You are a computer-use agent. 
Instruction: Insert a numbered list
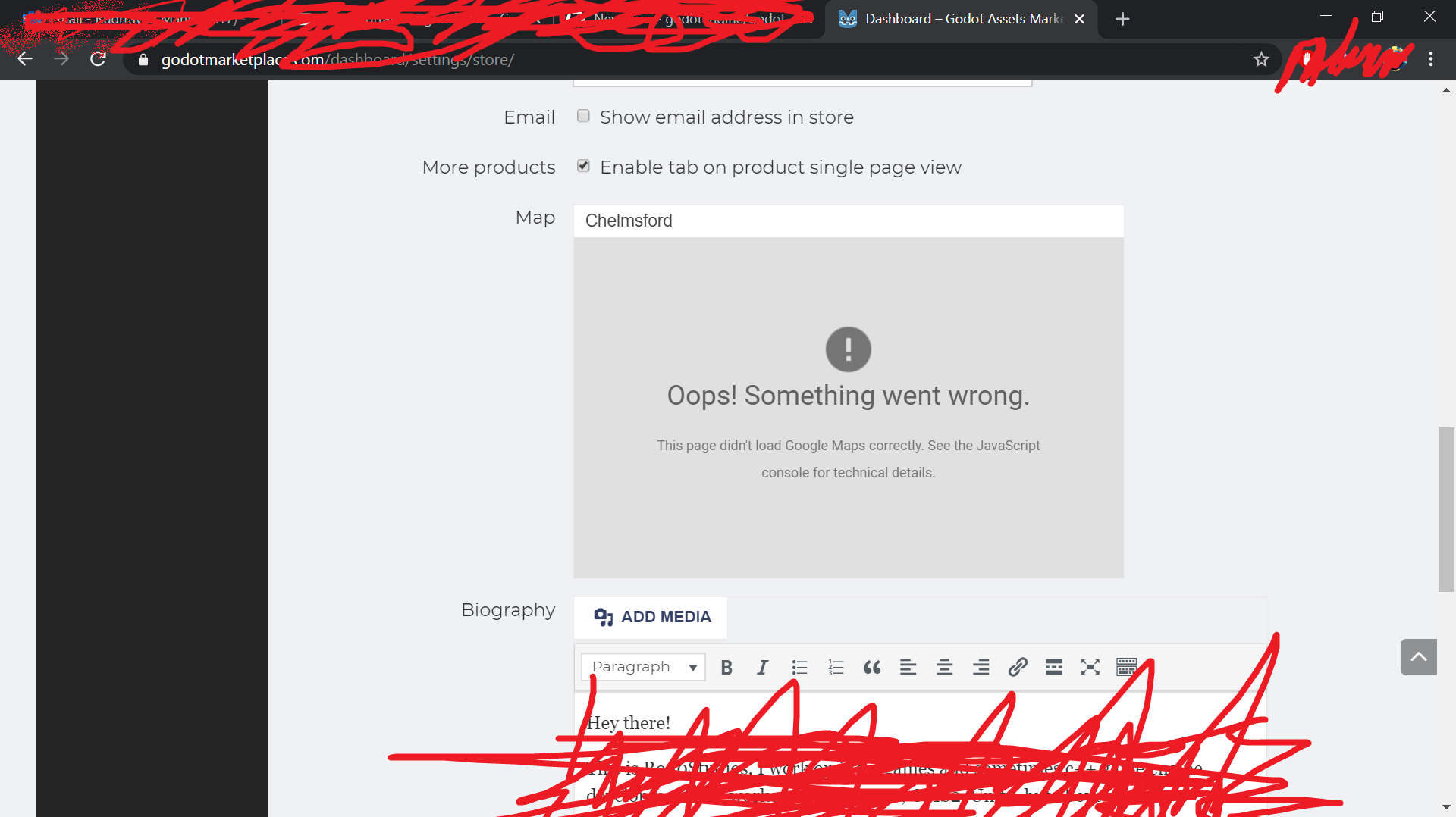pyautogui.click(x=835, y=667)
